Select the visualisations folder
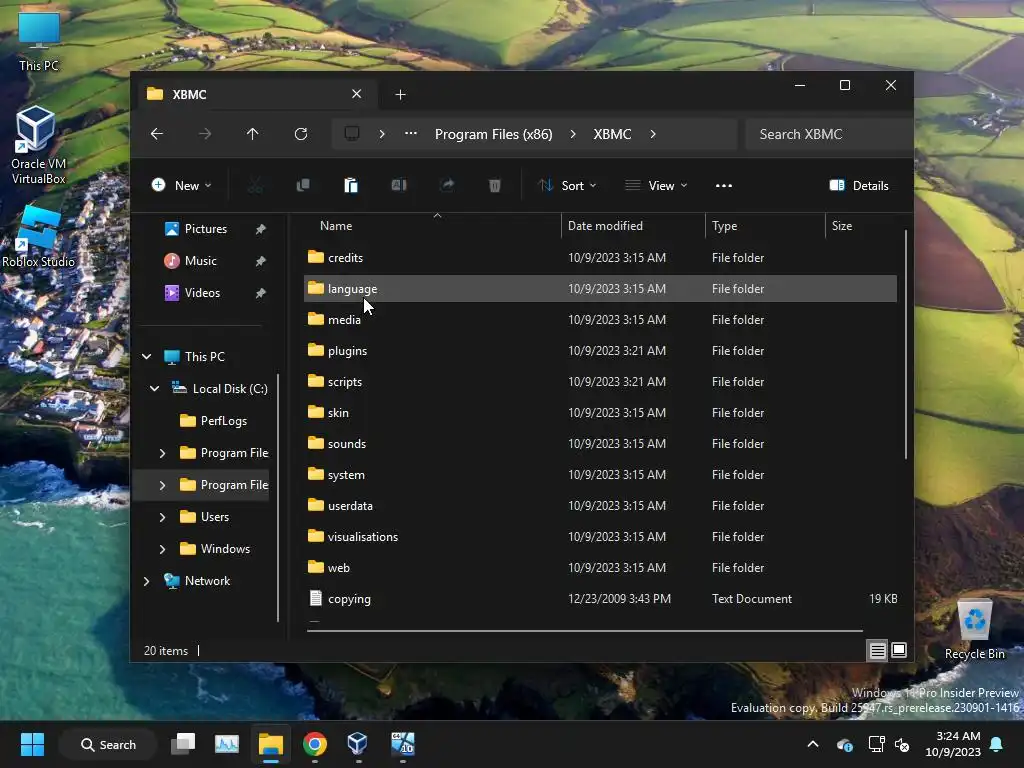The image size is (1024, 768). point(600,537)
